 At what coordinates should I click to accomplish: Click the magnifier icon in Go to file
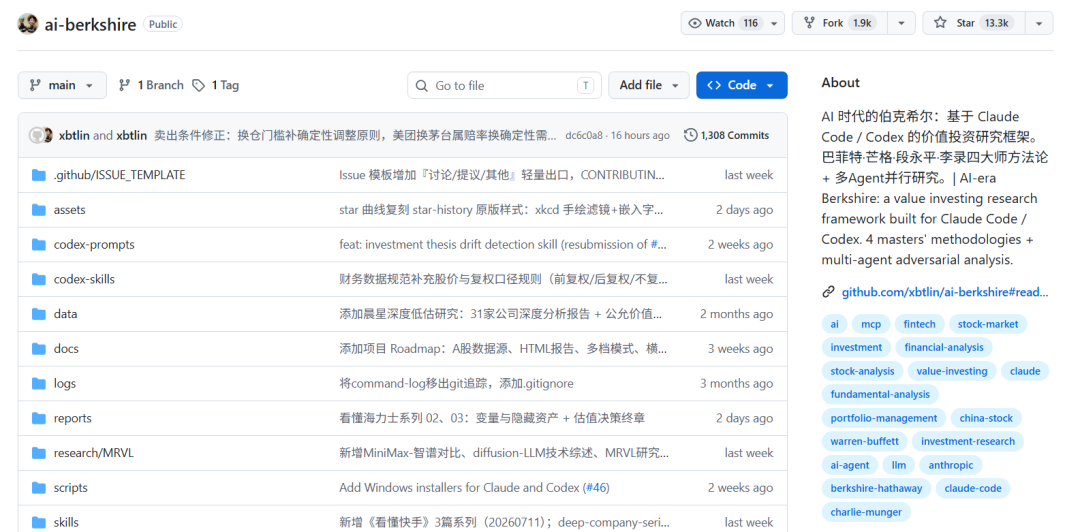(x=422, y=86)
